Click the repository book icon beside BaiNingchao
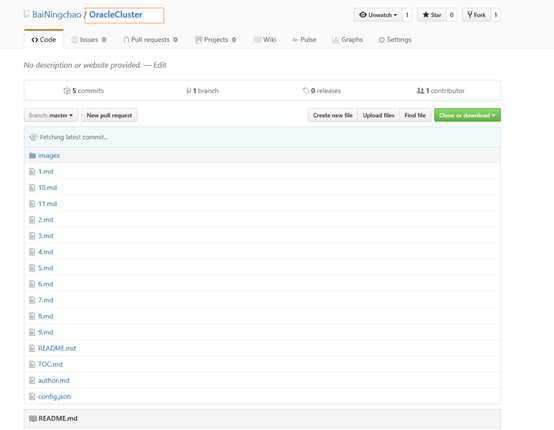The height and width of the screenshot is (430, 554). tap(27, 14)
